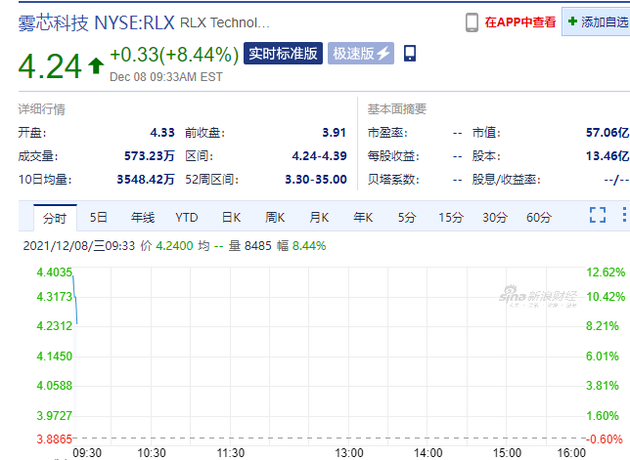
Task: Select the 5分 chart tab
Action: [x=407, y=218]
